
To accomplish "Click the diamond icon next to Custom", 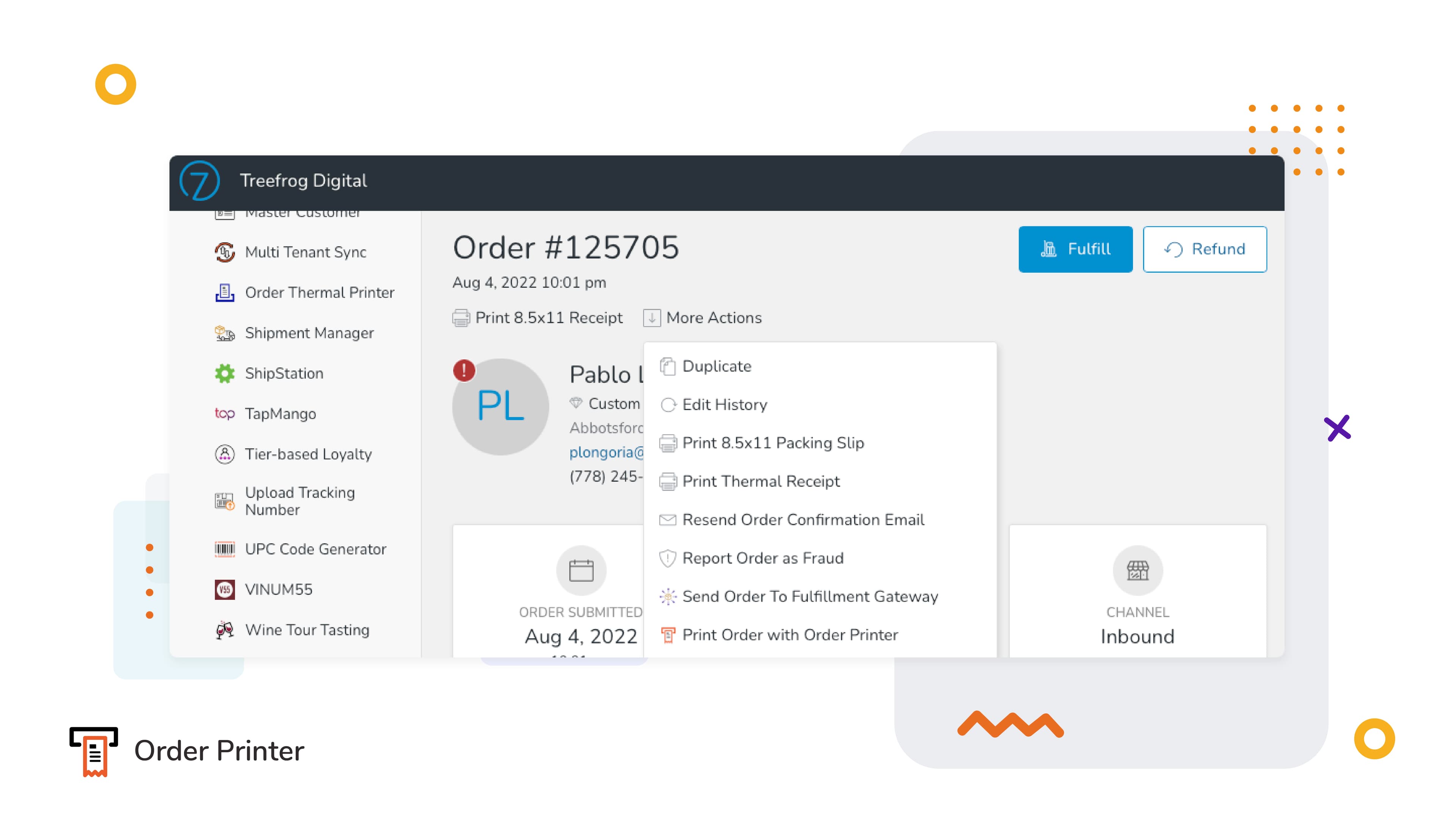I will point(576,403).
